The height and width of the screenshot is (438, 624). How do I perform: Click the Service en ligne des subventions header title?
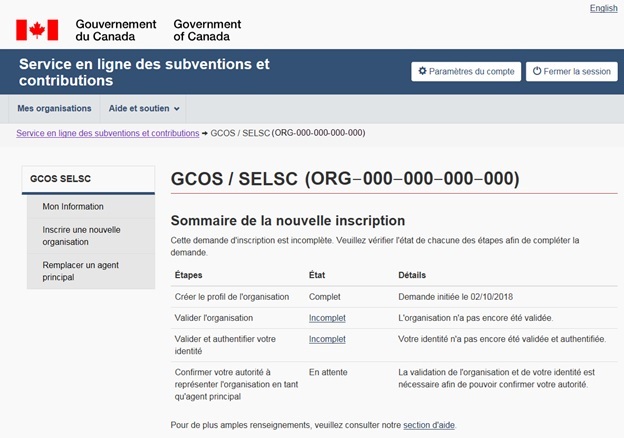[x=144, y=71]
